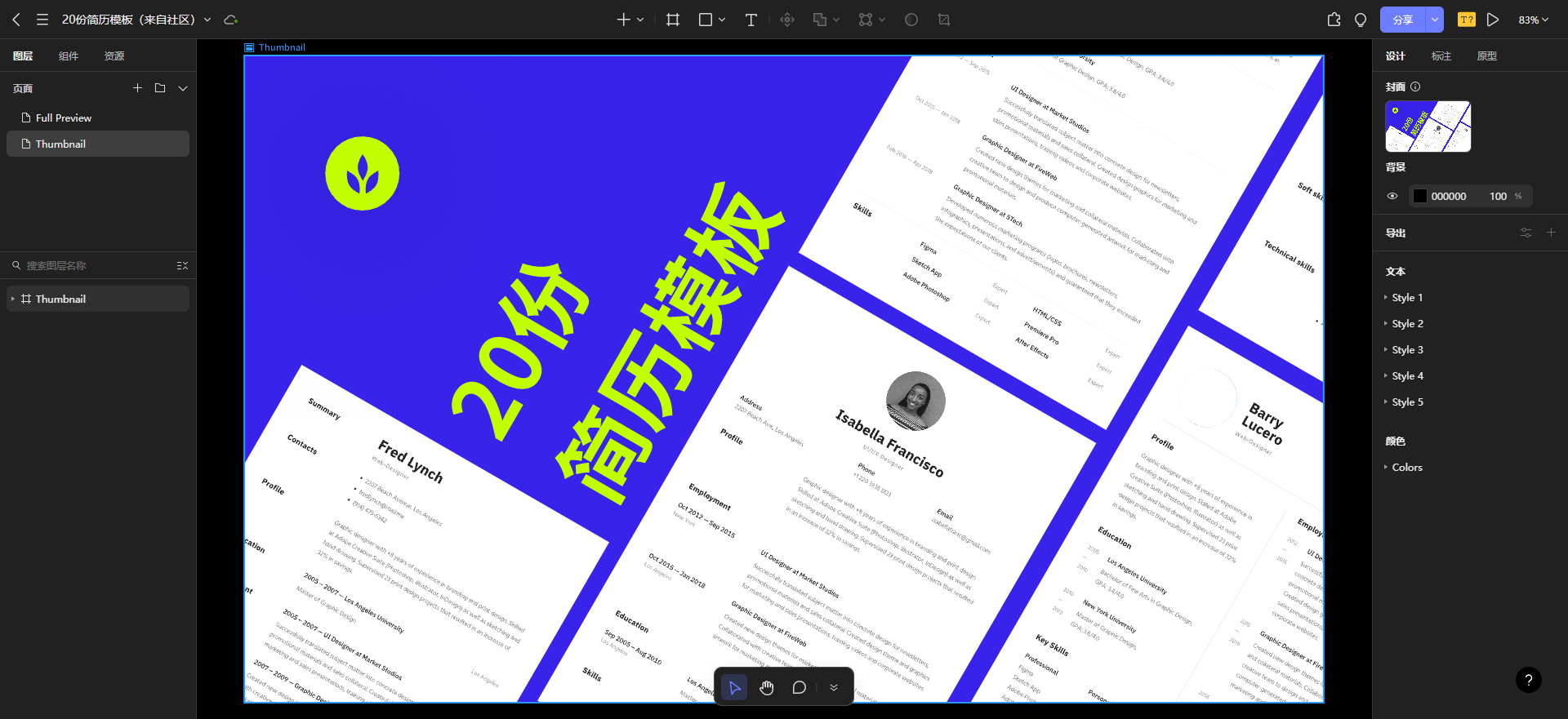Image resolution: width=1568 pixels, height=719 pixels.
Task: Click the background opacity value 100
Action: [x=1498, y=196]
